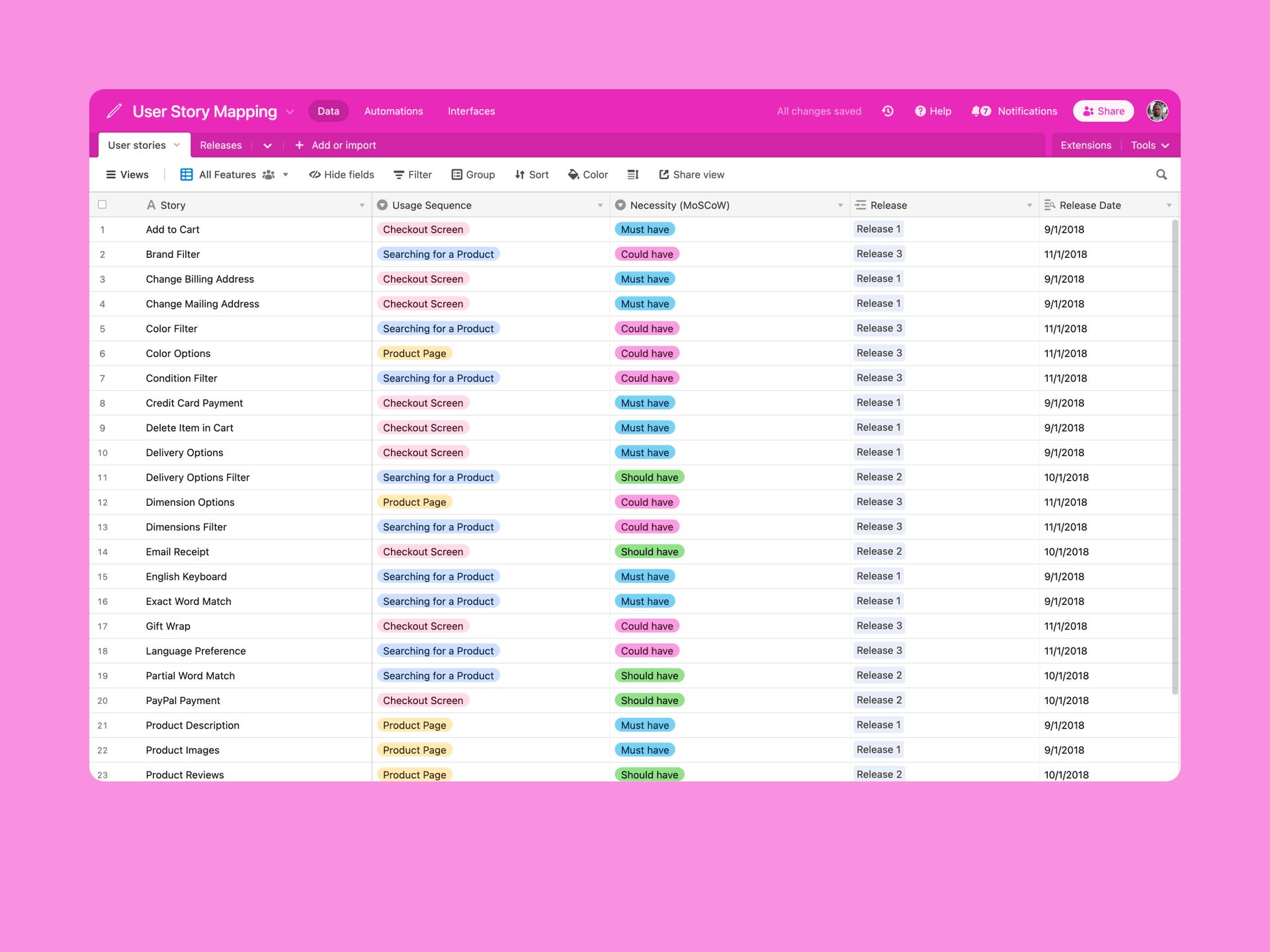This screenshot has width=1270, height=952.
Task: Open the Views sidebar toggle
Action: pyautogui.click(x=127, y=175)
